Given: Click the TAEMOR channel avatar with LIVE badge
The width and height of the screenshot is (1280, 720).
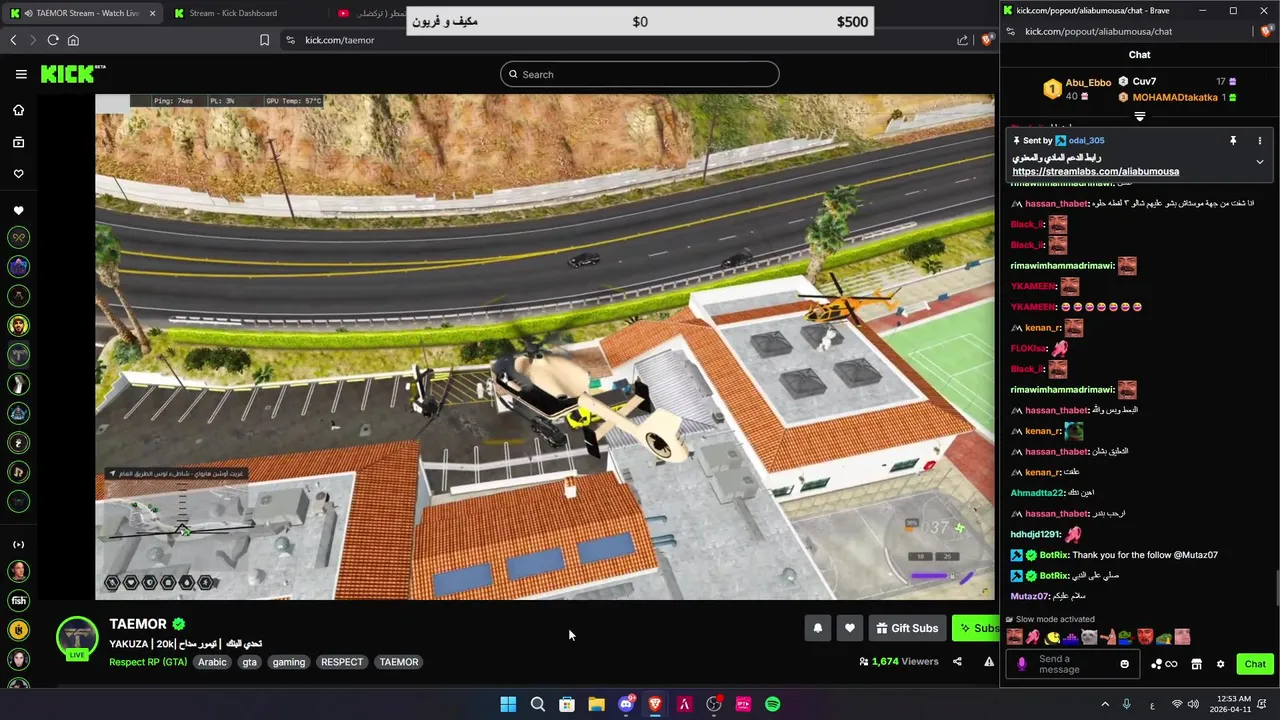Looking at the screenshot, I should point(77,639).
